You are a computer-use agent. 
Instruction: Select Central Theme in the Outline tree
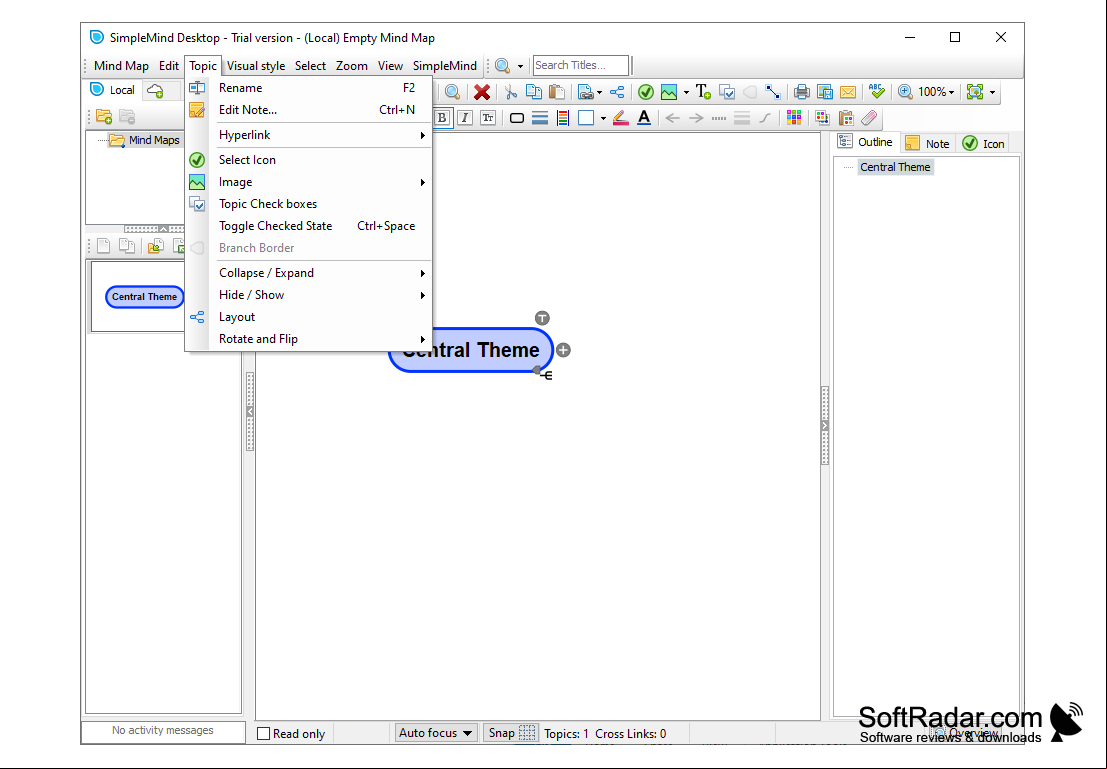pyautogui.click(x=895, y=167)
